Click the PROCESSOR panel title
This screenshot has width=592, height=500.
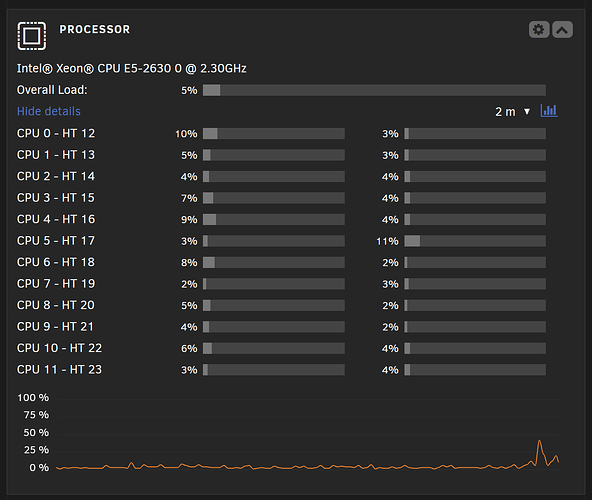(94, 29)
